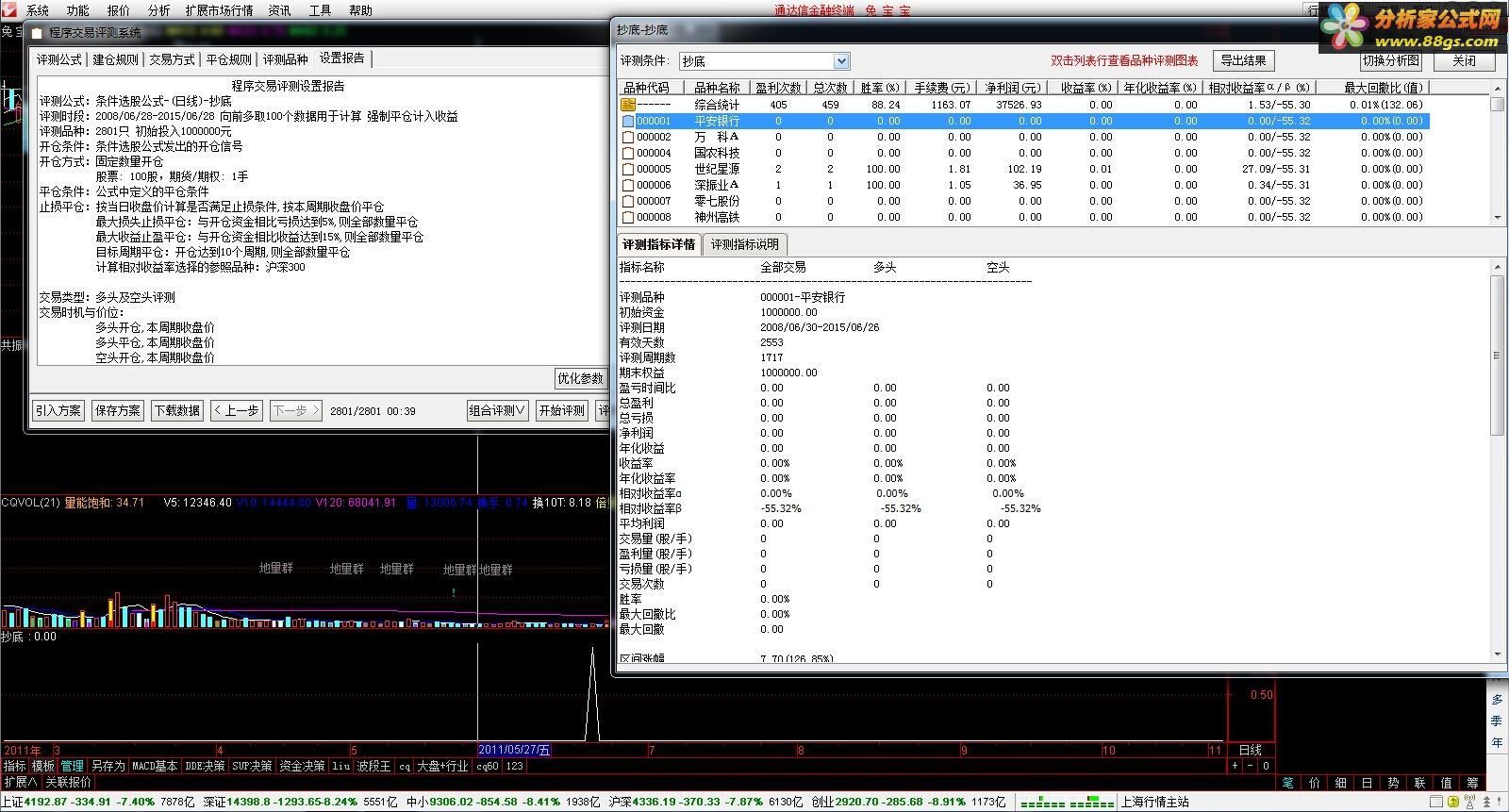Click the plus zoom button below 日线
The image size is (1509, 812).
click(1235, 766)
